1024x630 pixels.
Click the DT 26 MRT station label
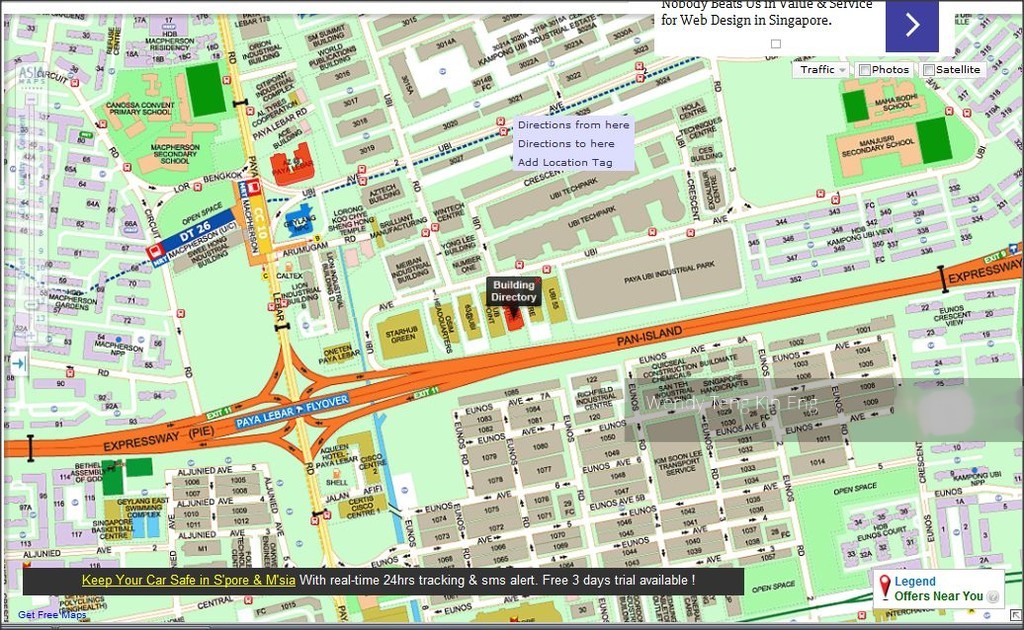coord(195,230)
